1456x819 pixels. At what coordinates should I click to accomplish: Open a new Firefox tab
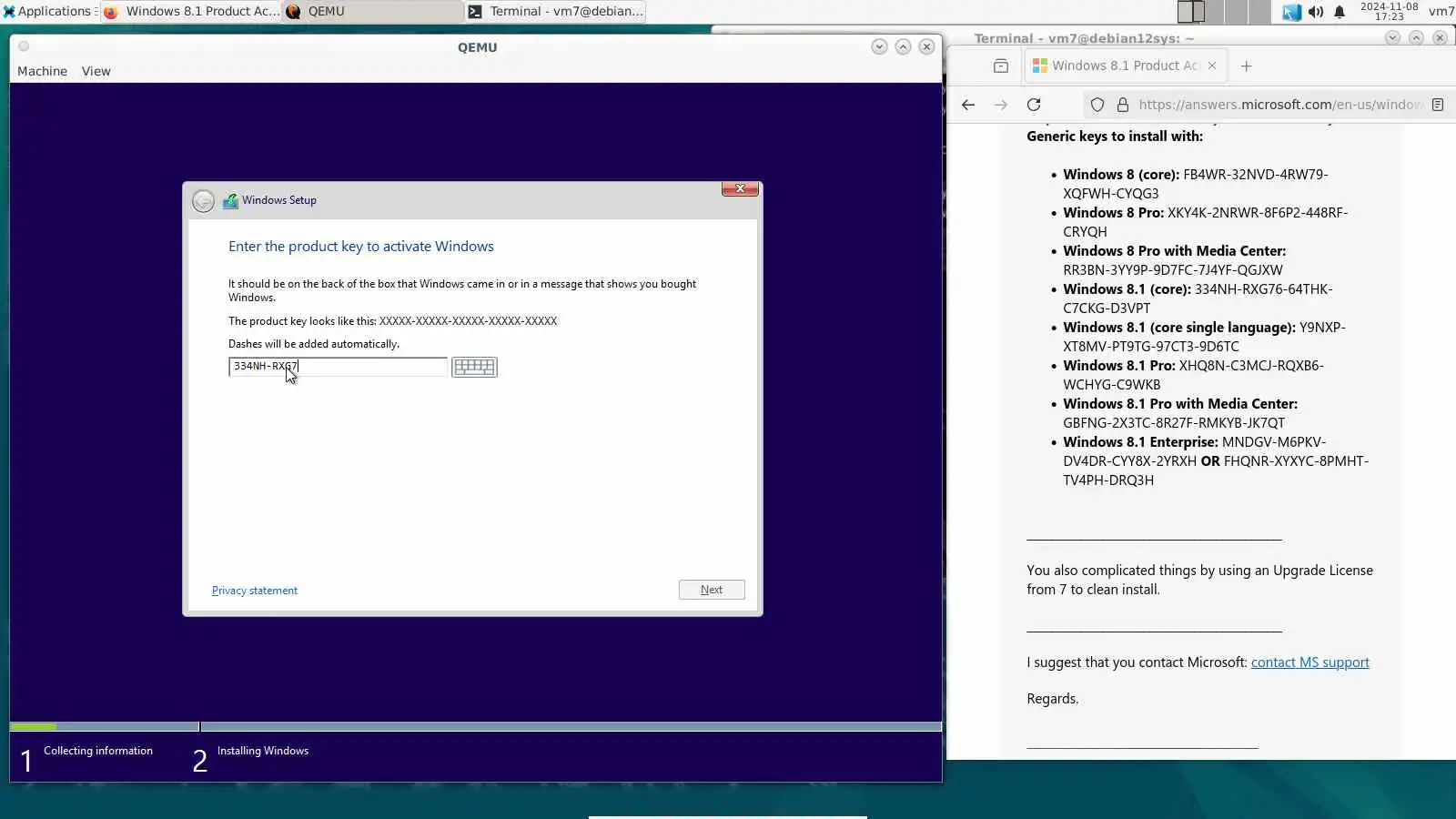(x=1247, y=66)
